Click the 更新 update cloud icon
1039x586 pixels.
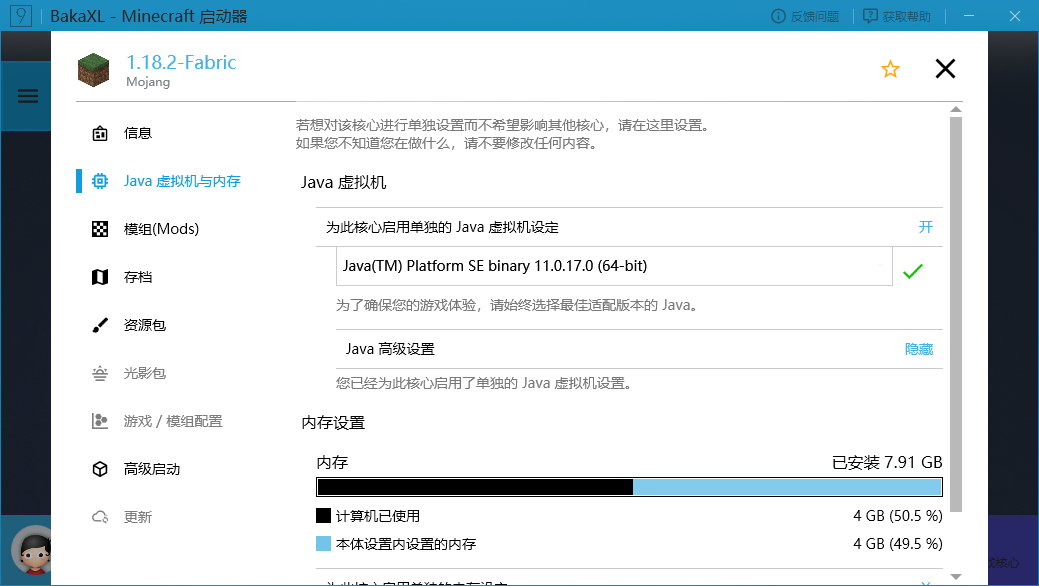coord(100,516)
